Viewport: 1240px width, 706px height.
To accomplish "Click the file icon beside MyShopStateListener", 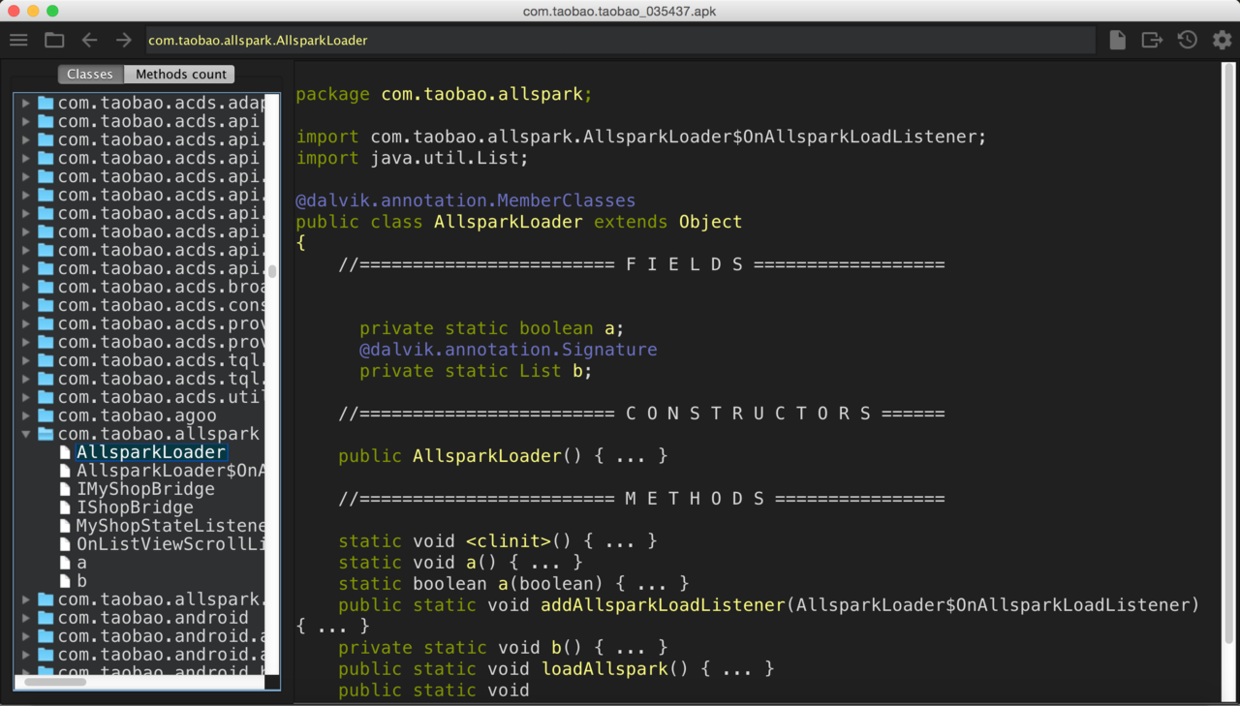I will tap(66, 526).
